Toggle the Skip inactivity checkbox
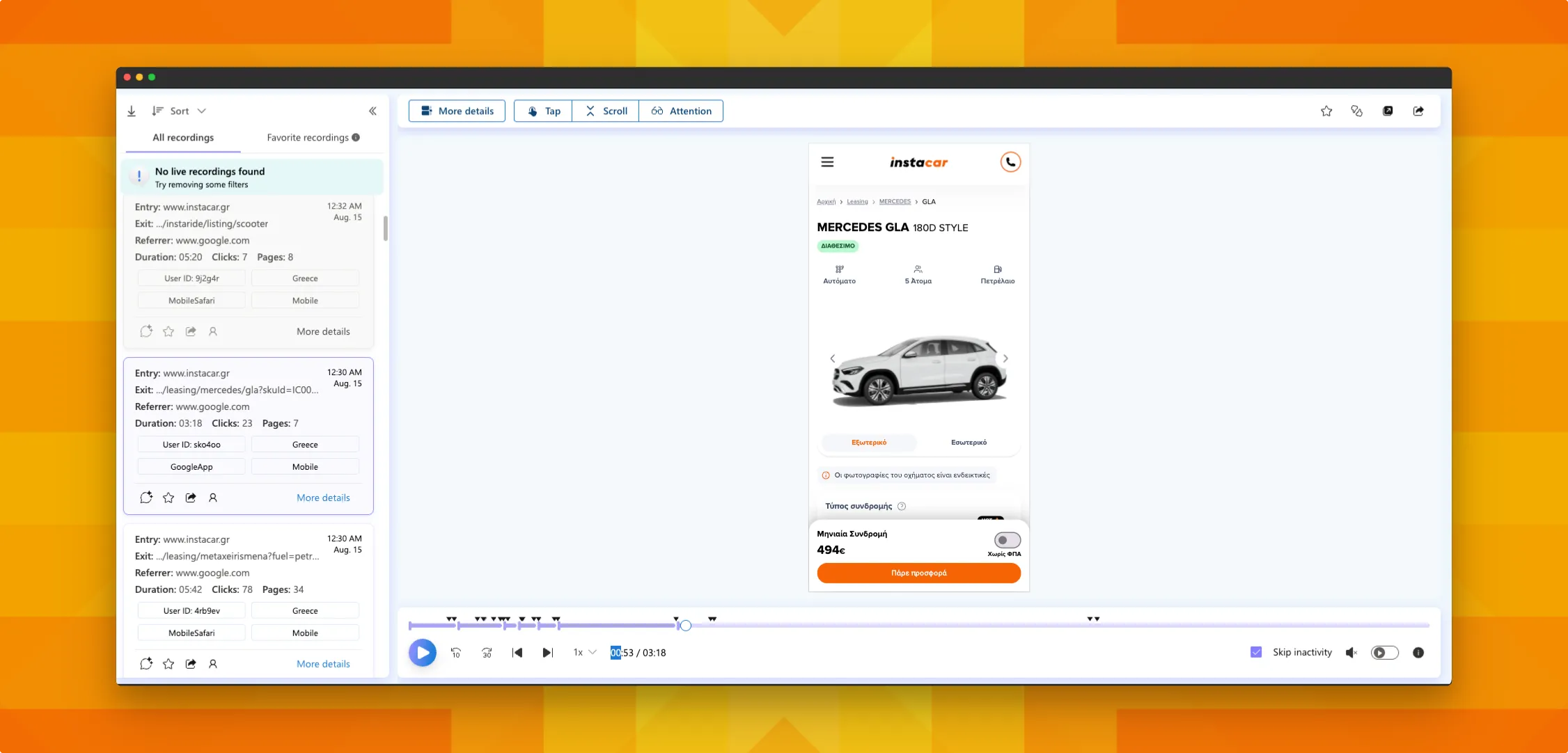1568x753 pixels. point(1256,653)
